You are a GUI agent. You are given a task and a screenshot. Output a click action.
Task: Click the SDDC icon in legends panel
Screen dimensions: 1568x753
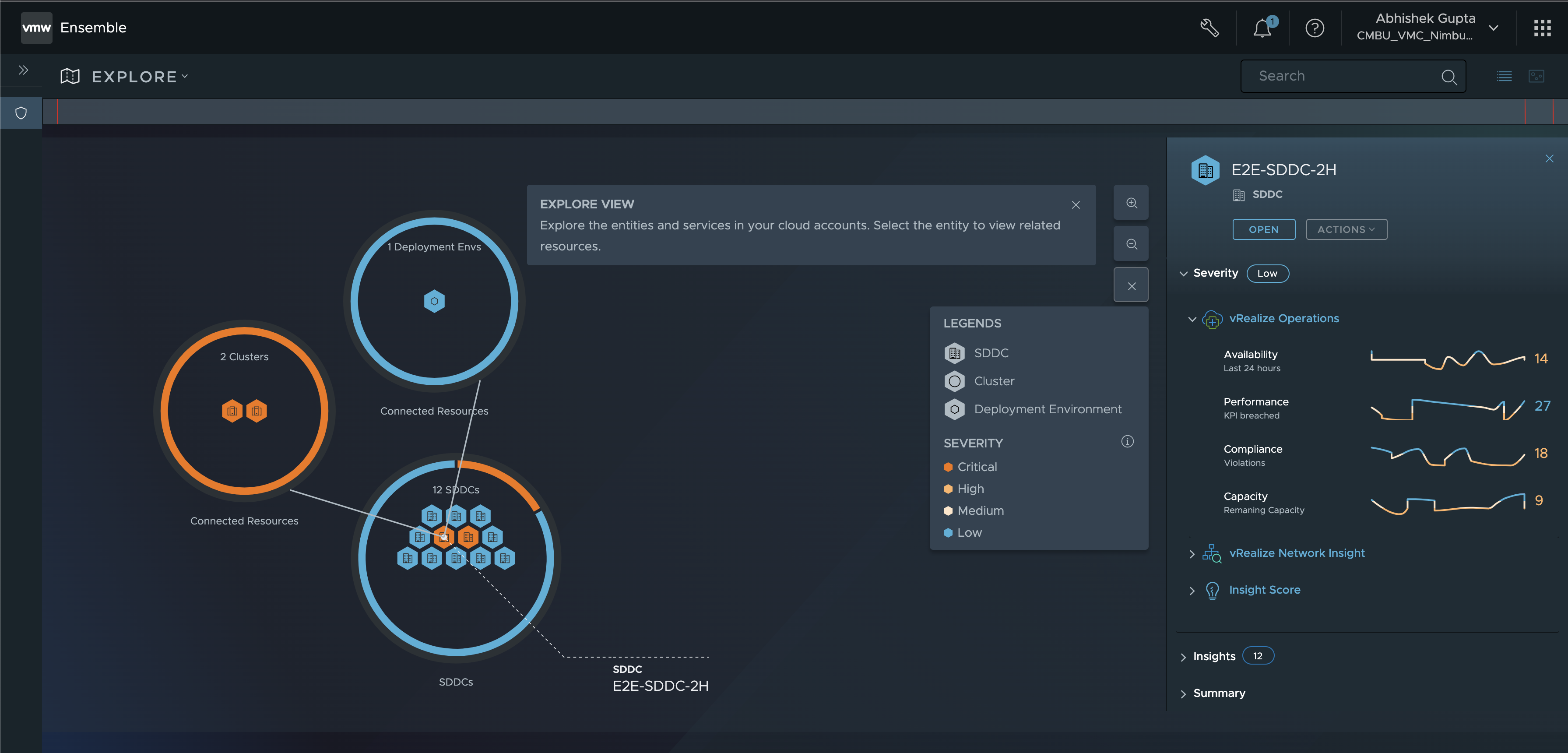pyautogui.click(x=954, y=352)
